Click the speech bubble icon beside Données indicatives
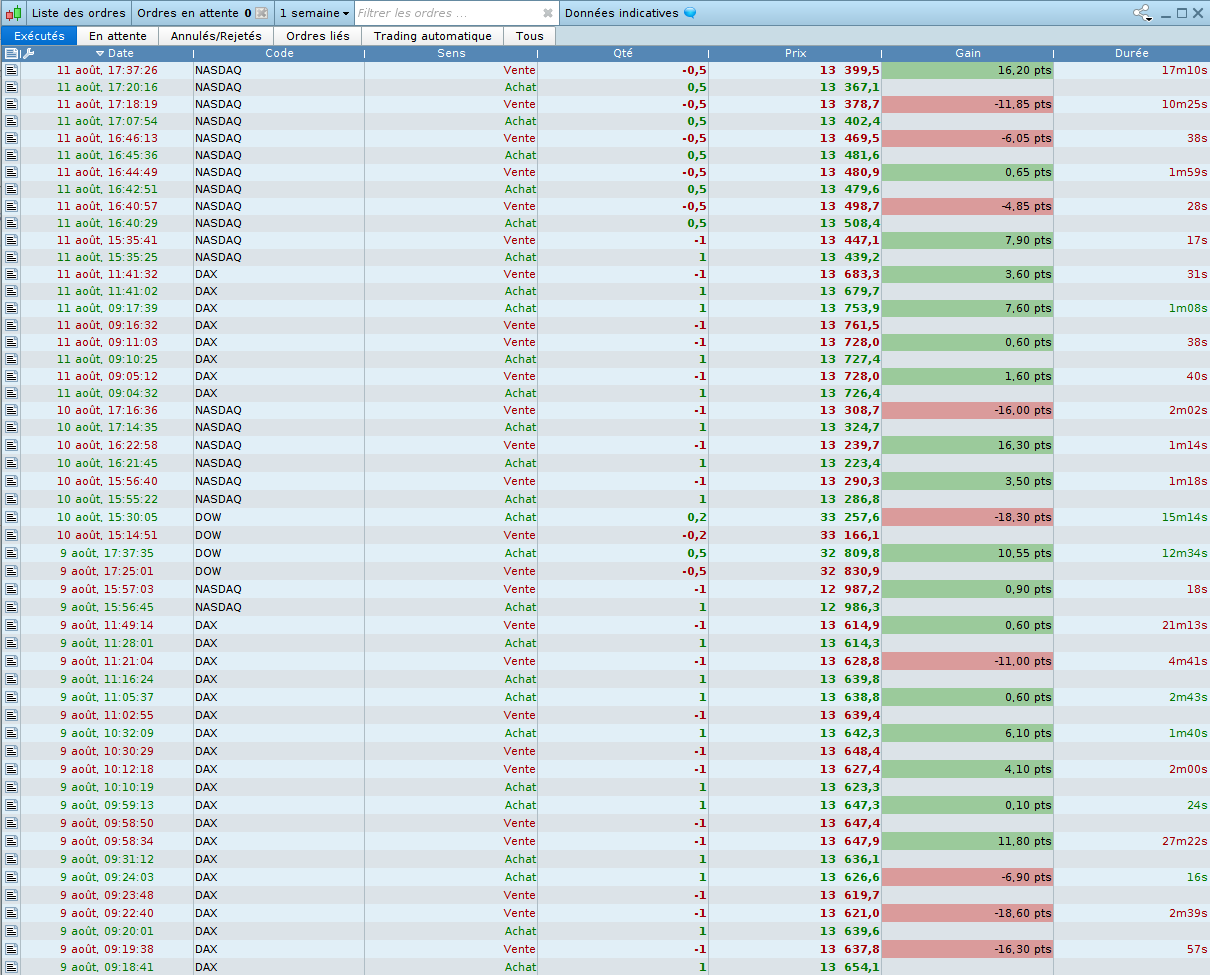The height and width of the screenshot is (975, 1210). click(x=690, y=13)
